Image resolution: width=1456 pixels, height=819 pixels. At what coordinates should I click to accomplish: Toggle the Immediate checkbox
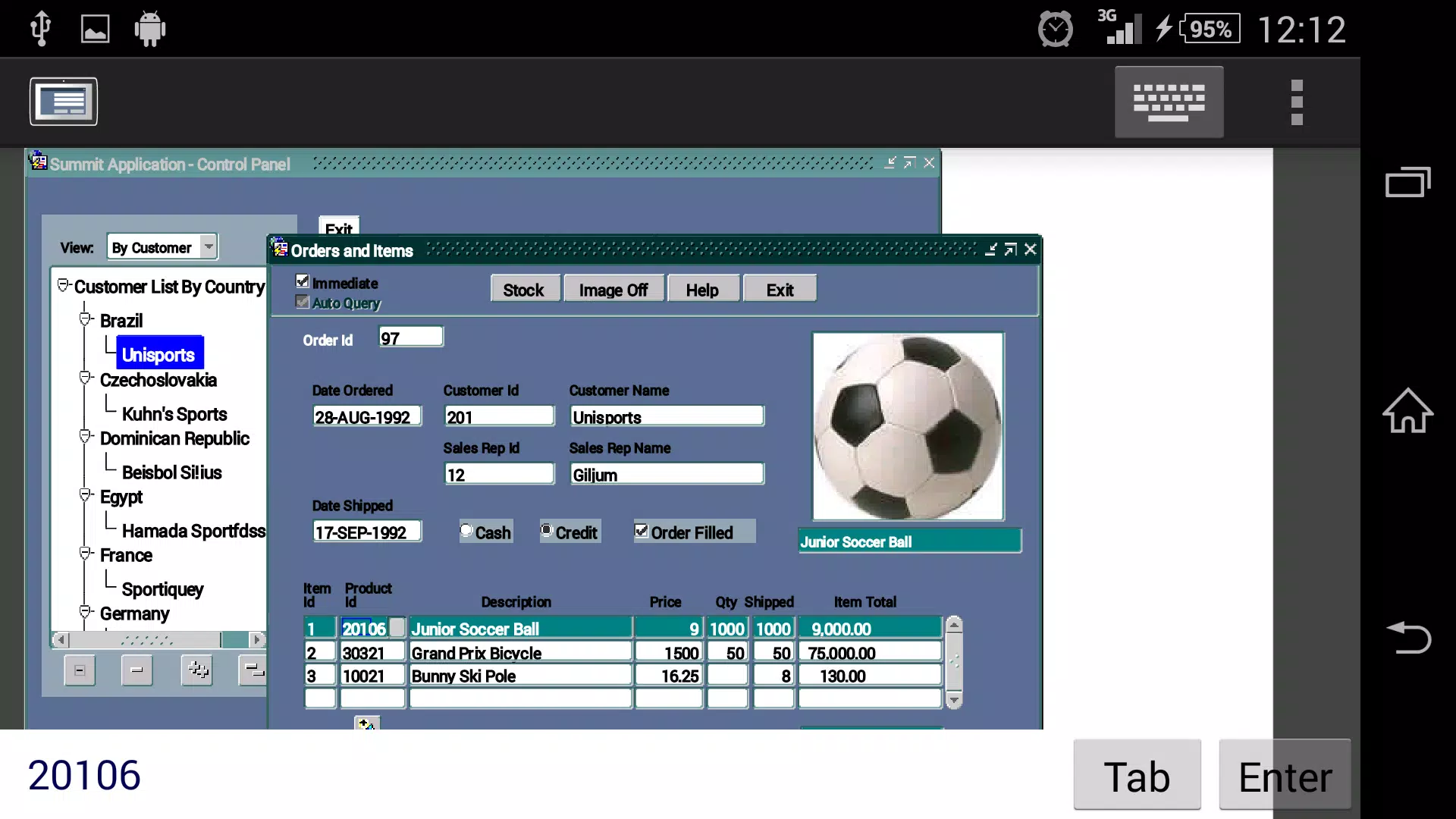point(303,281)
